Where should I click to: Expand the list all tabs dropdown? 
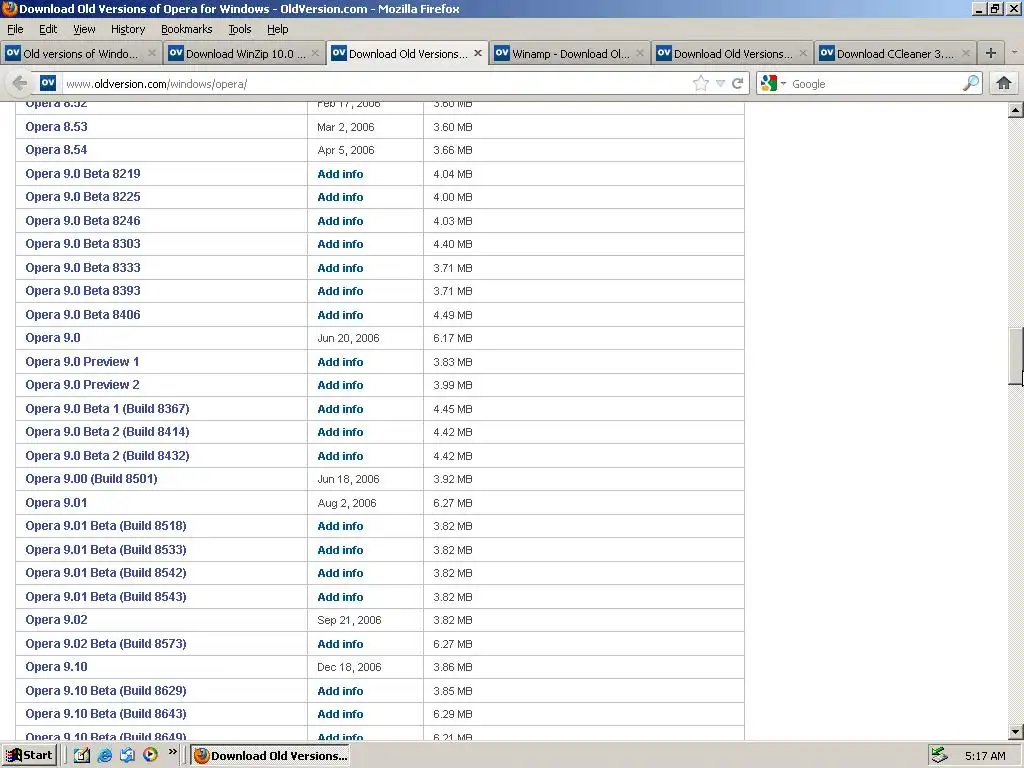(1014, 53)
